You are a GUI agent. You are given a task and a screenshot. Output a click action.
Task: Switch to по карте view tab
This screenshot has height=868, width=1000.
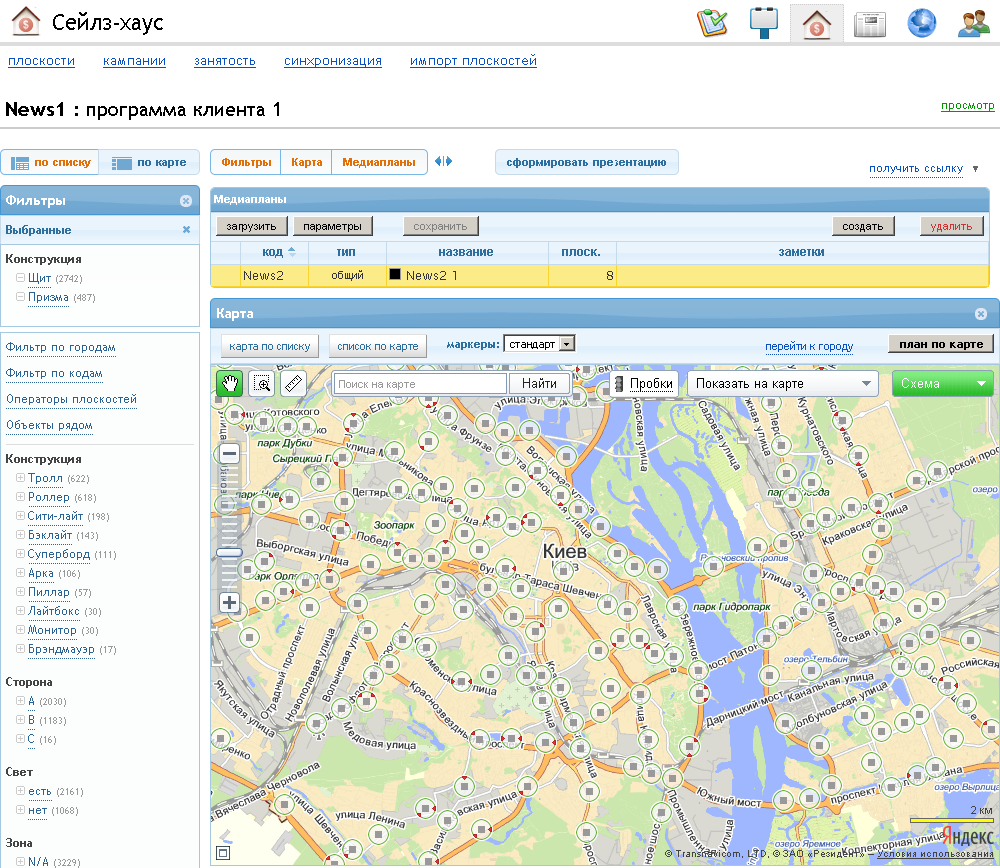pos(149,162)
